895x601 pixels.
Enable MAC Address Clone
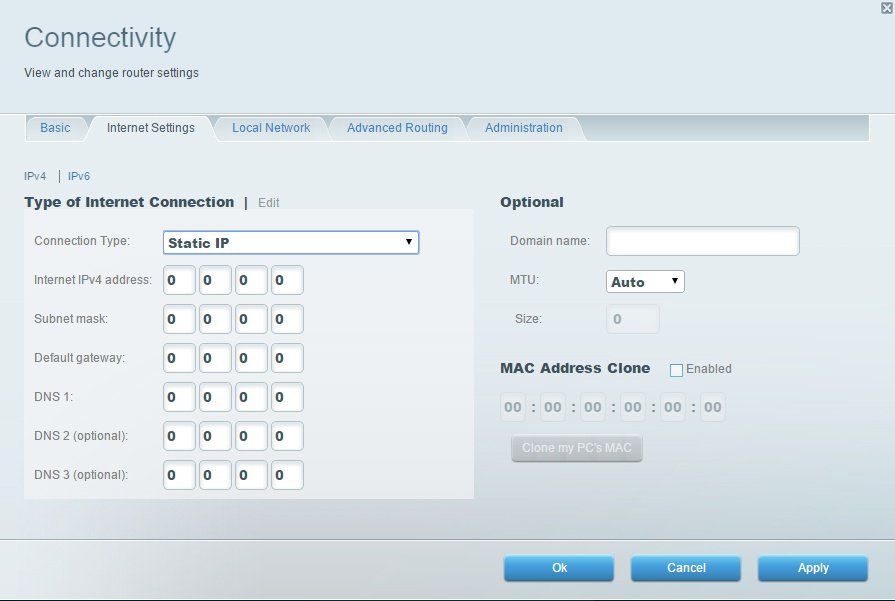click(x=675, y=369)
